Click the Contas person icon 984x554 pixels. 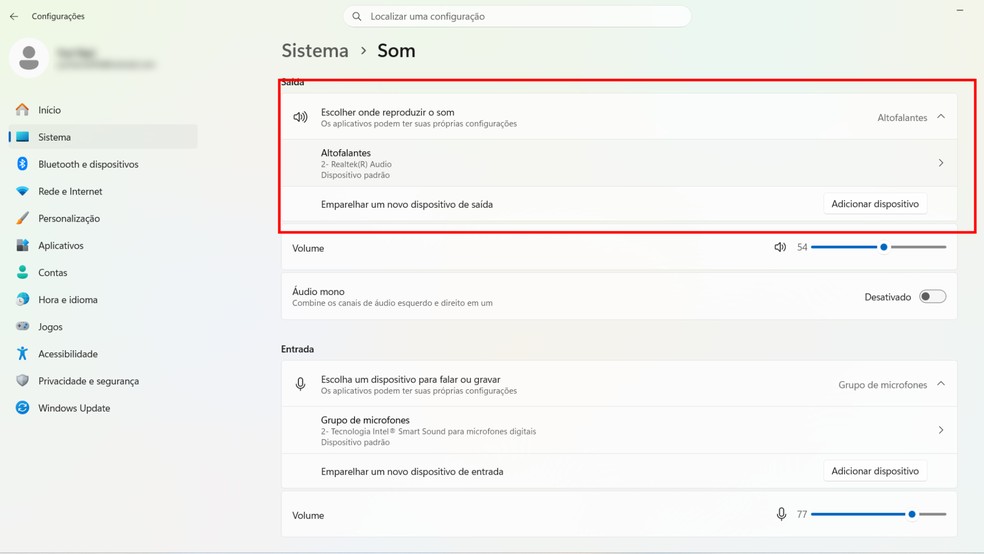tap(23, 272)
